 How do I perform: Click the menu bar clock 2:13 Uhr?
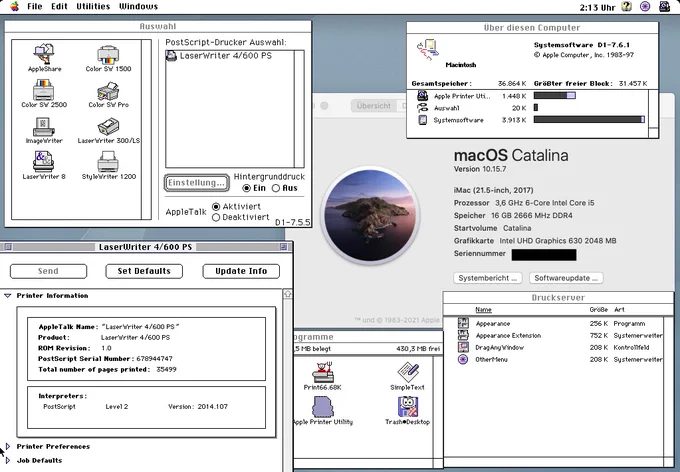597,7
